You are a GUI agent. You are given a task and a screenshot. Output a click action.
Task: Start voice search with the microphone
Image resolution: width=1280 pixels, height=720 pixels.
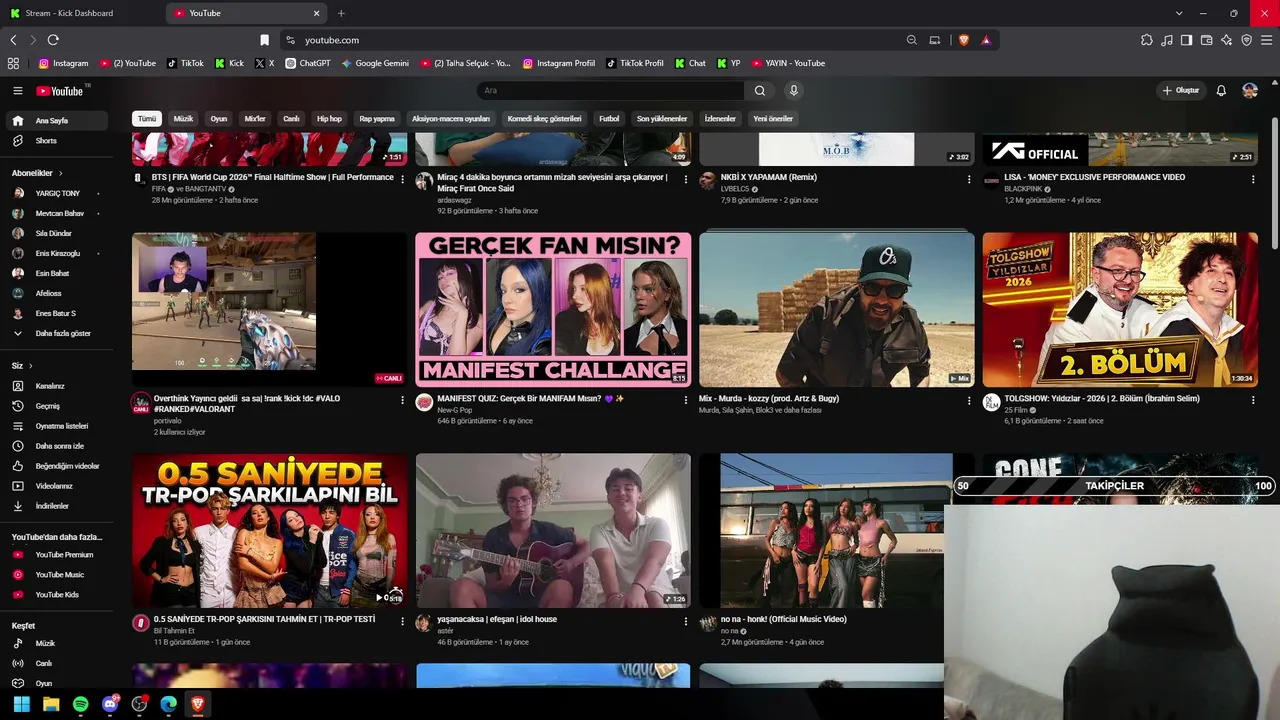[794, 91]
